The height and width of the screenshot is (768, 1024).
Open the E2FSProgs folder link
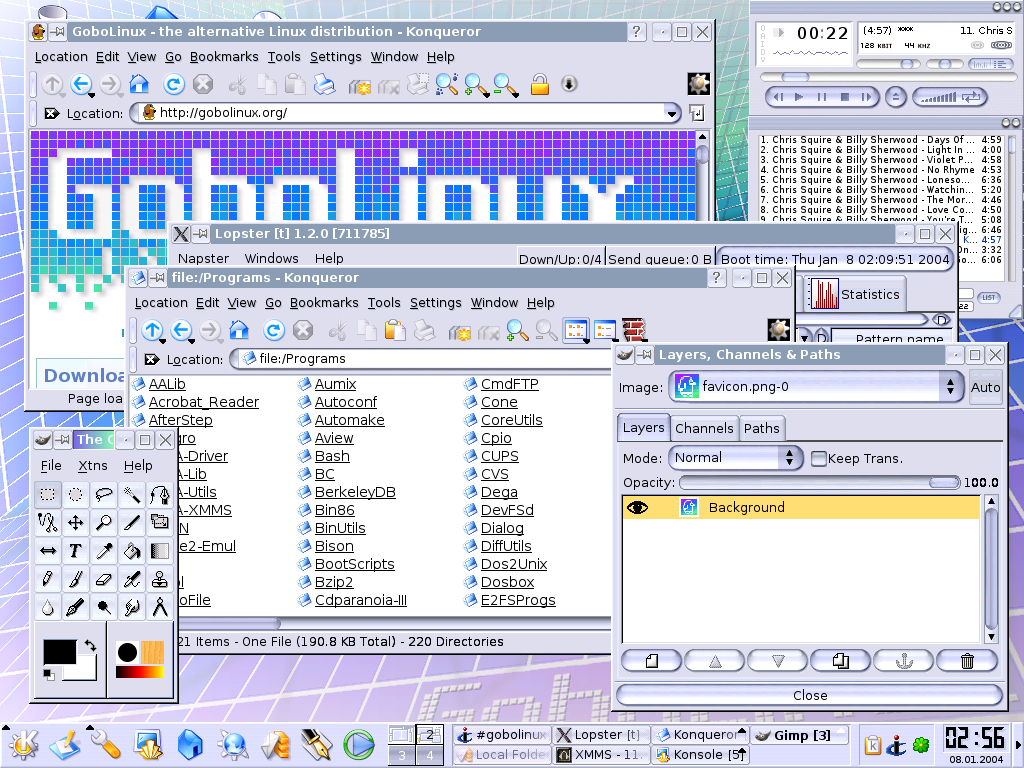pyautogui.click(x=518, y=600)
